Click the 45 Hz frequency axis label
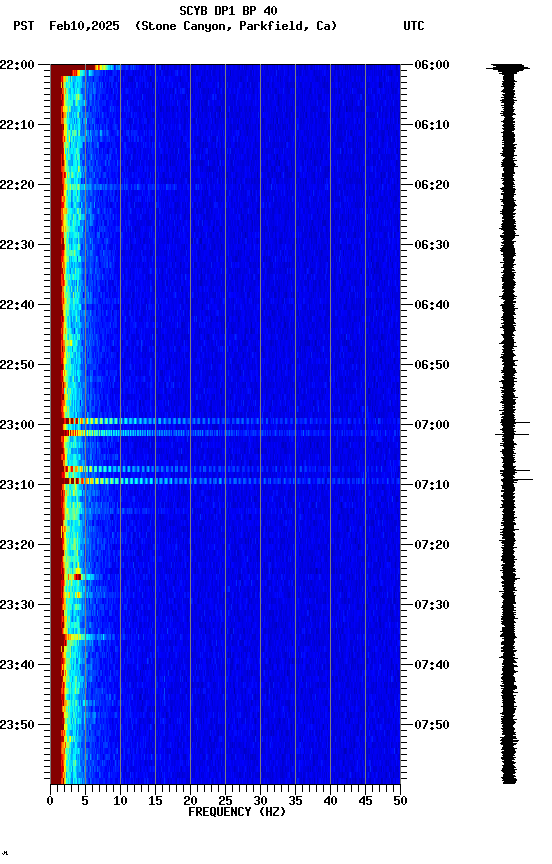 pyautogui.click(x=365, y=801)
